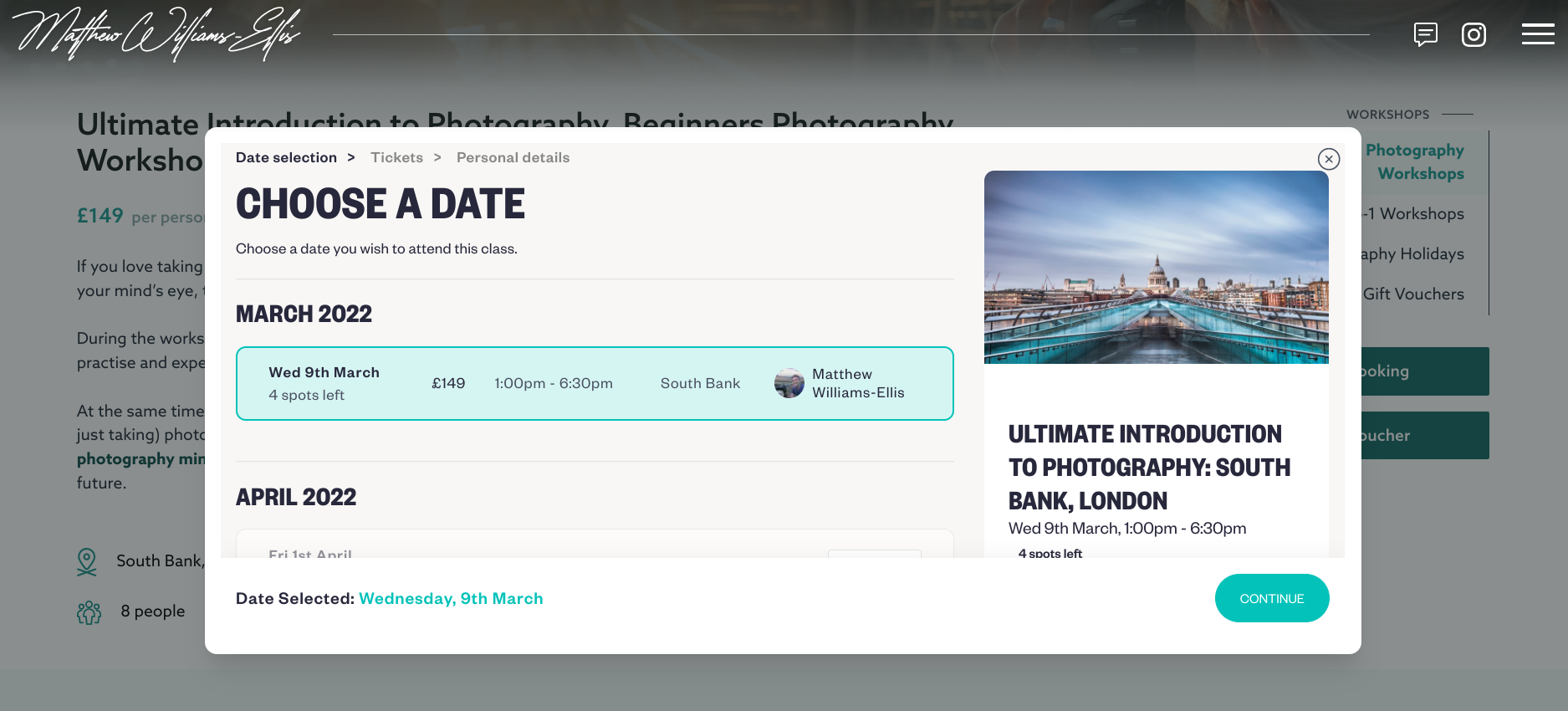Viewport: 1568px width, 711px height.
Task: Open the 1-1 Workshops sidebar link
Action: [1413, 213]
